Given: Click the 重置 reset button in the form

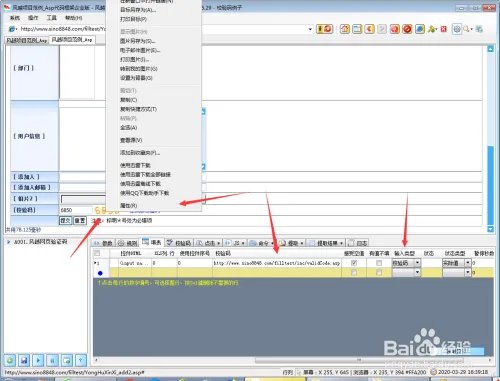Looking at the screenshot, I should click(80, 221).
